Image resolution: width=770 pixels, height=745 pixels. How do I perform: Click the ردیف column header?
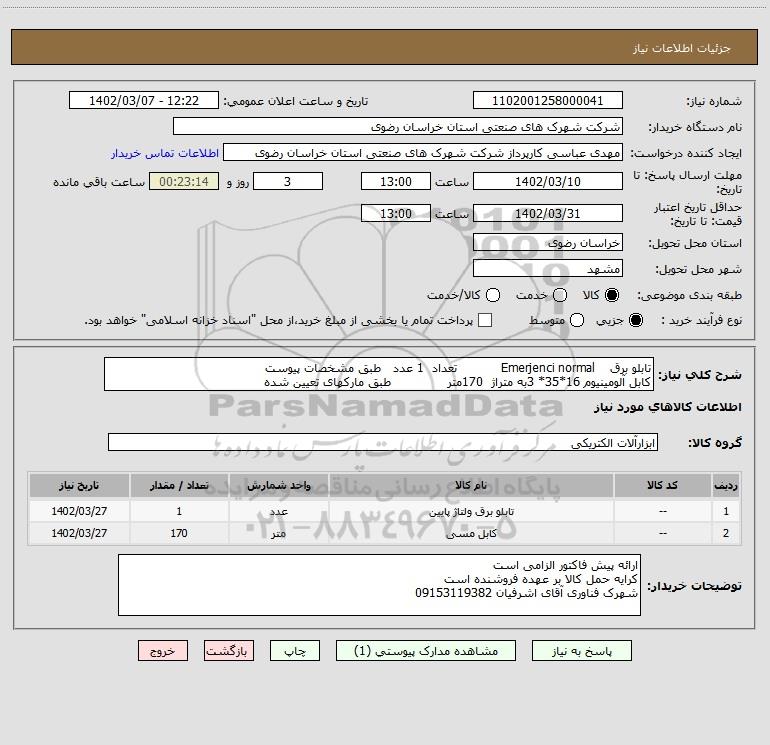click(726, 486)
